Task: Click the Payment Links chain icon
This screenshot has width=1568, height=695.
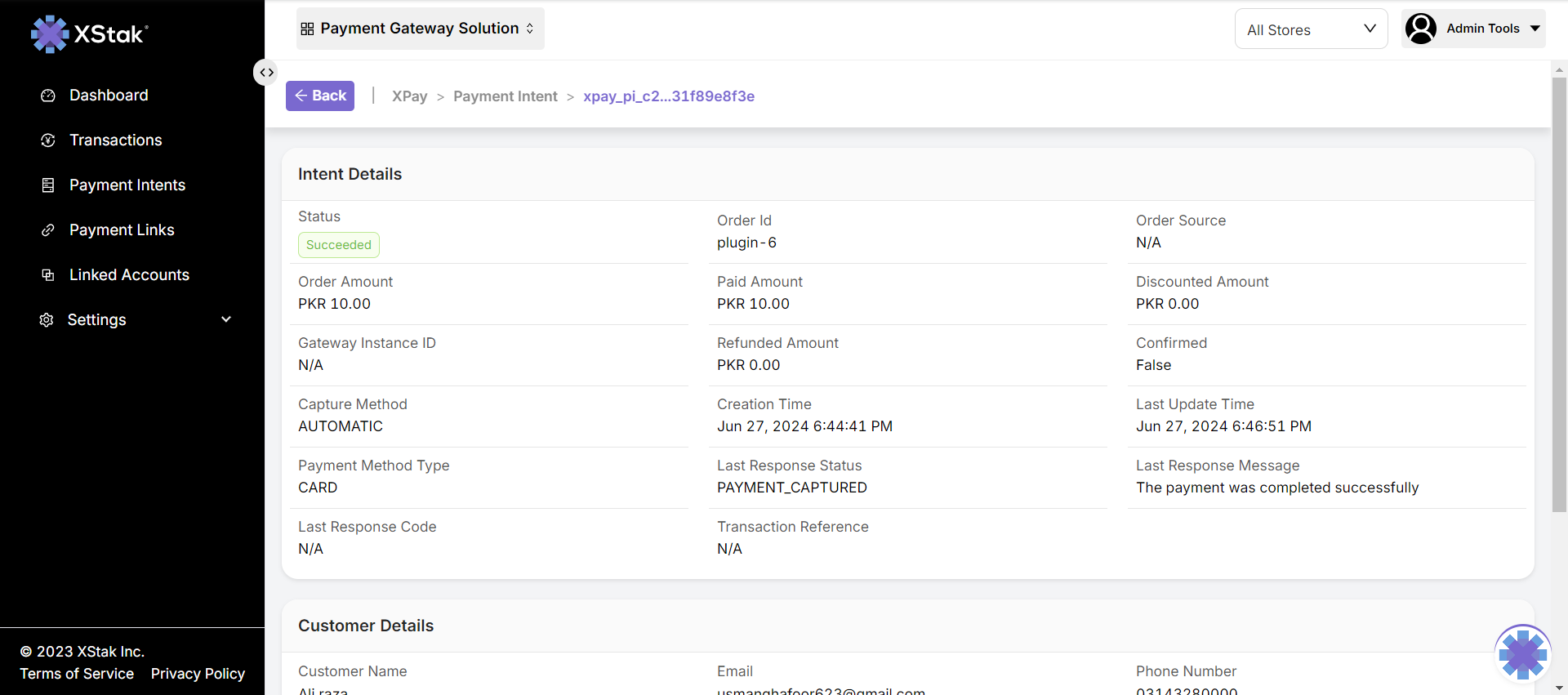Action: coord(48,230)
